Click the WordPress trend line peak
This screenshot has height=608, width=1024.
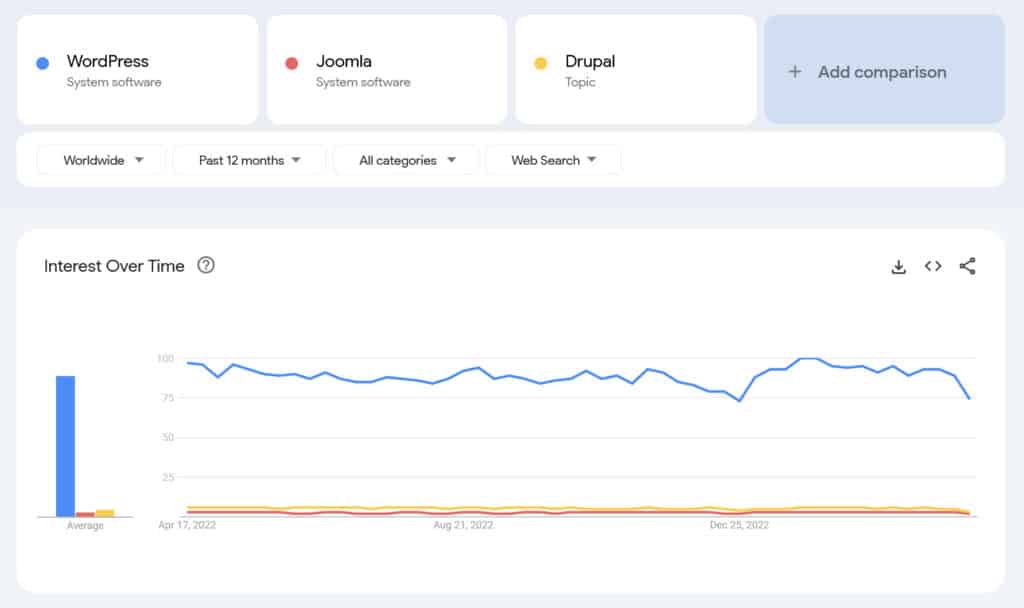pos(808,357)
